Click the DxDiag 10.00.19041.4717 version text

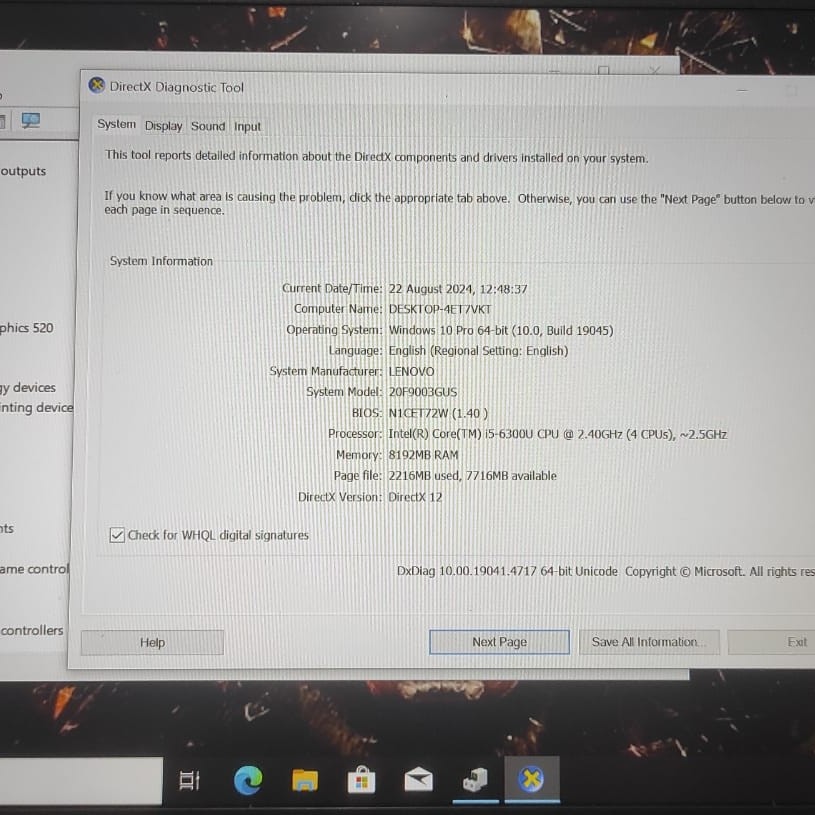point(507,571)
